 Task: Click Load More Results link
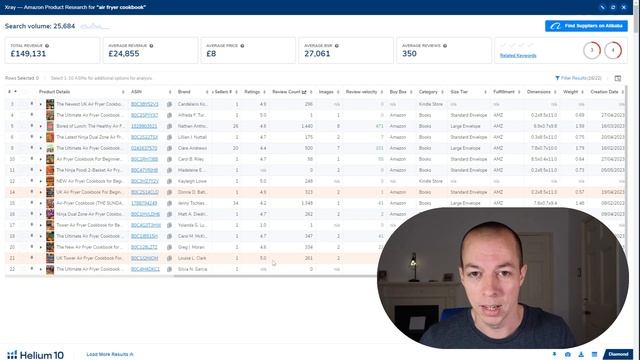click(110, 354)
